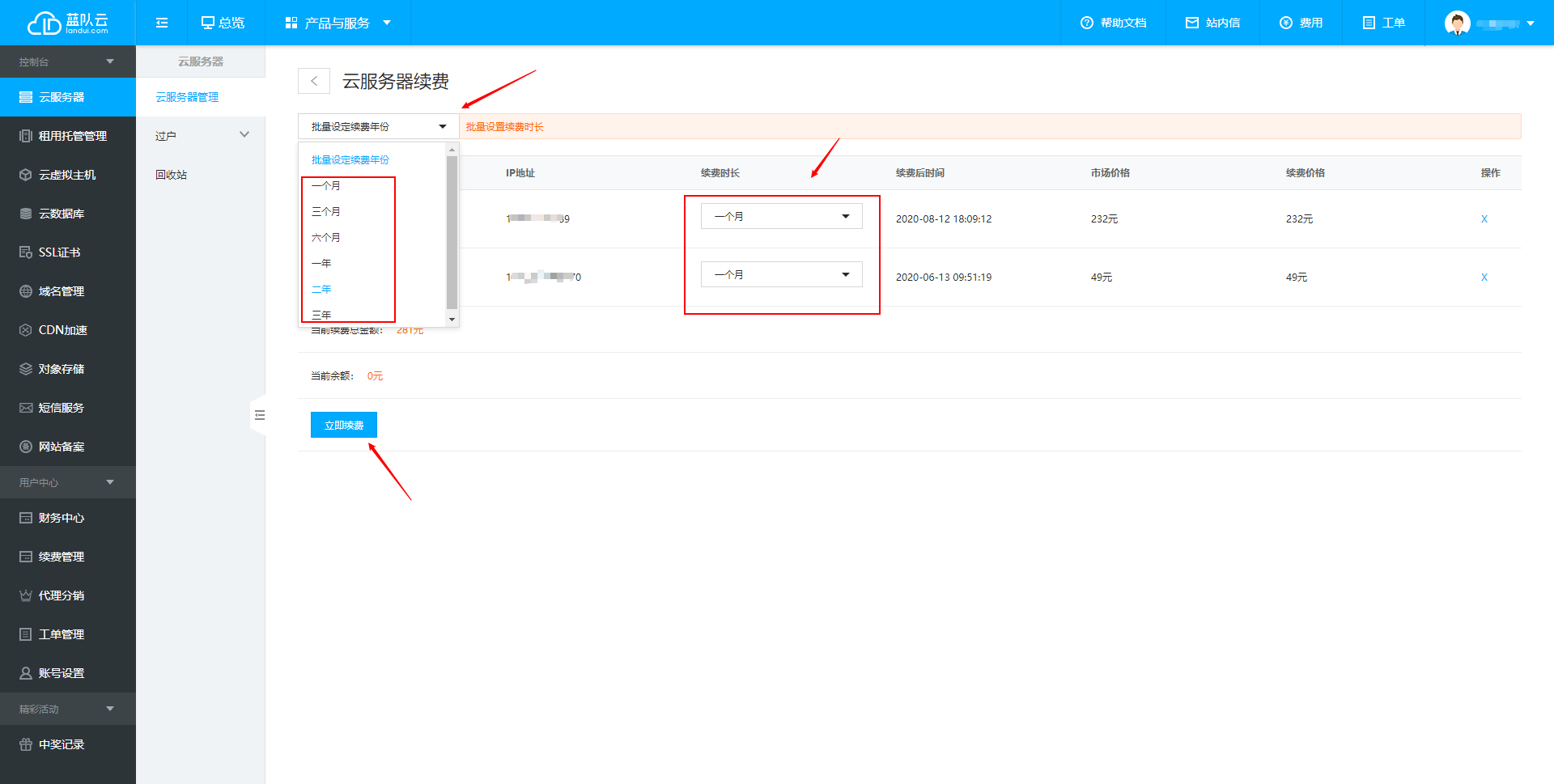Select 六个月 from the batch dropdown list
The image size is (1554, 784).
[326, 238]
